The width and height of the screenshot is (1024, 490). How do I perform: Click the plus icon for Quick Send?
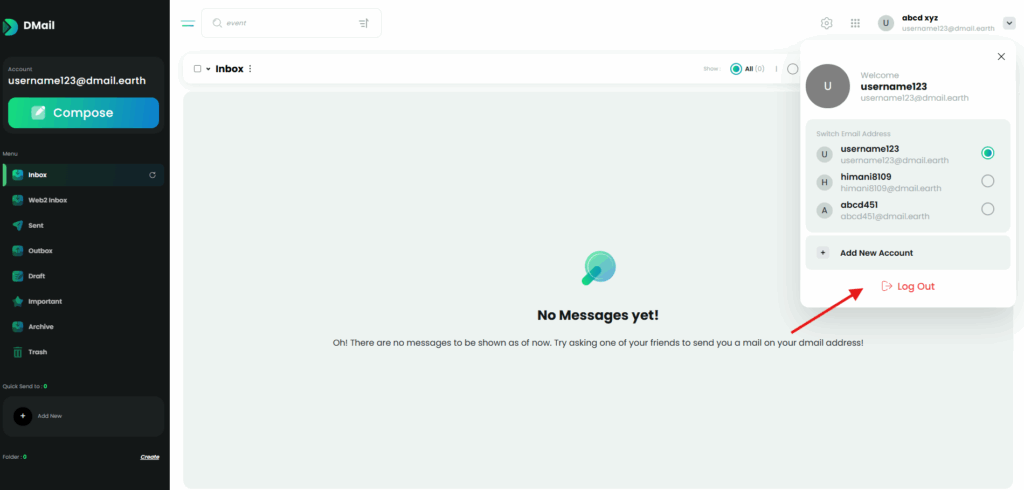[23, 415]
